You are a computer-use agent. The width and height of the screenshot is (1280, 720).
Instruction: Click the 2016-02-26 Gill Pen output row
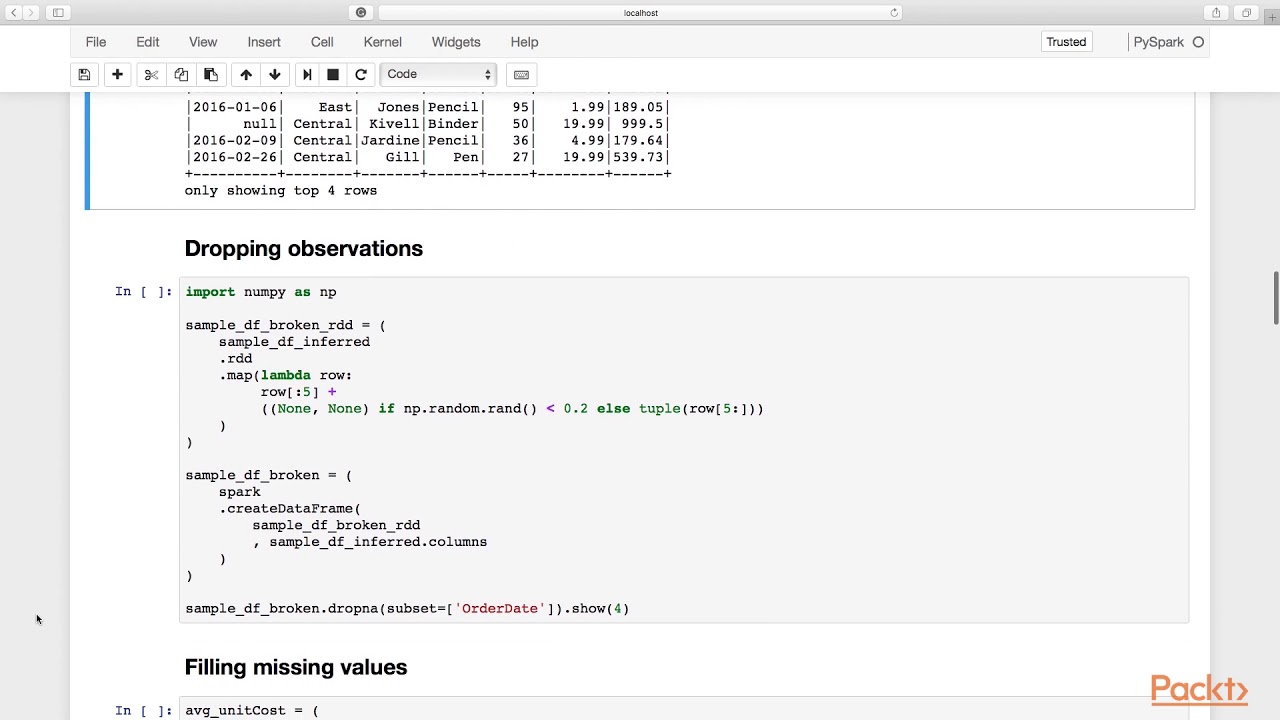tap(428, 157)
